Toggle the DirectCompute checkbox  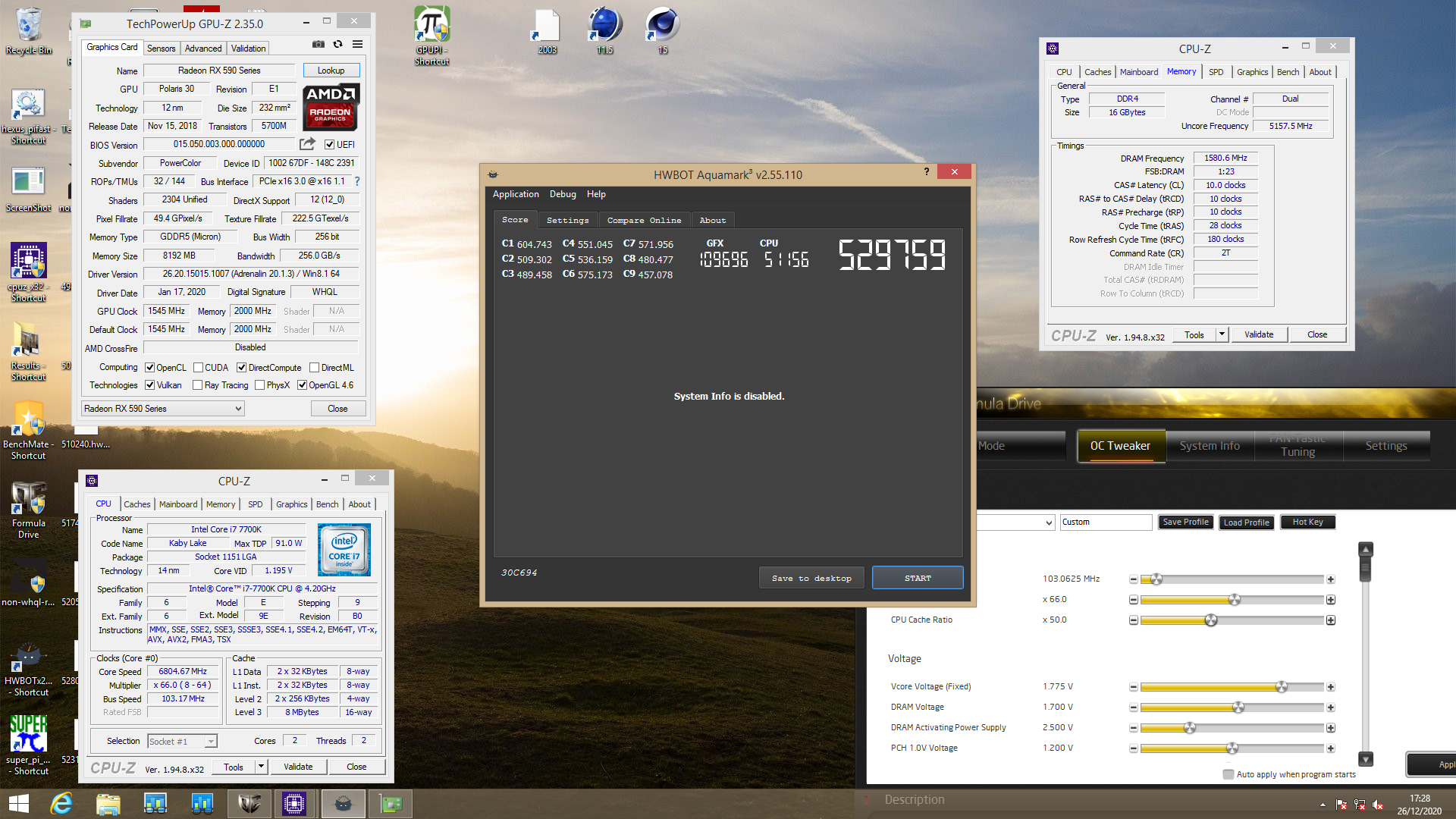pos(241,368)
